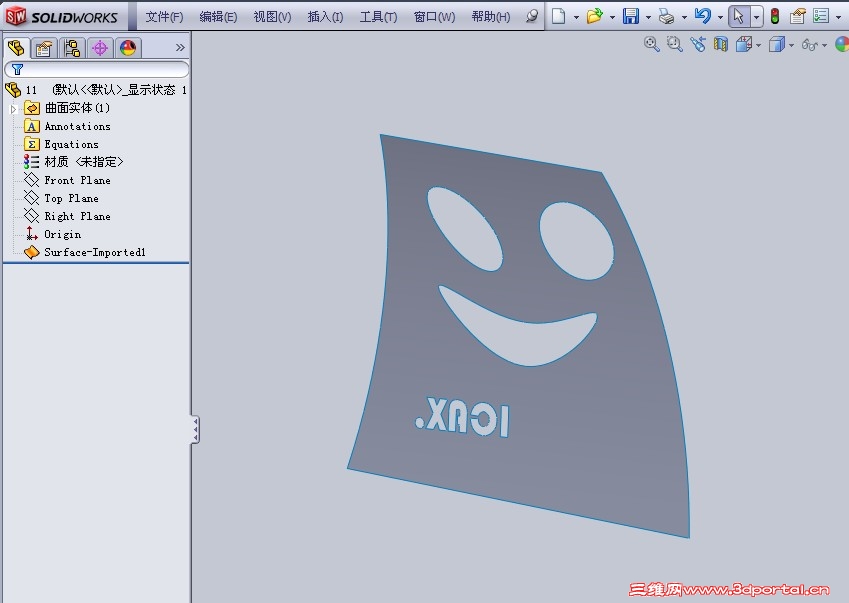Click the New document icon

pos(559,16)
